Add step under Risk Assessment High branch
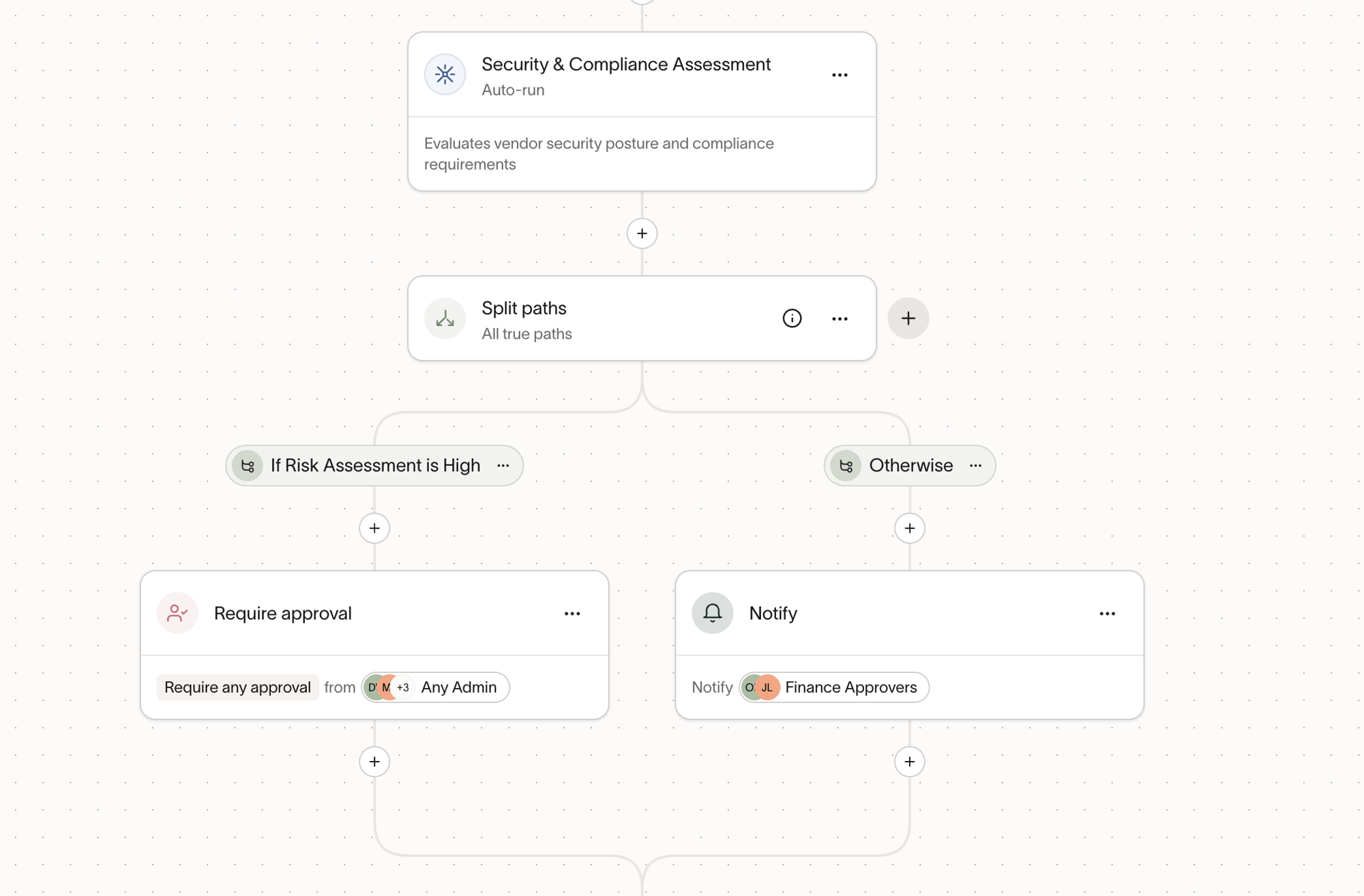 point(374,528)
